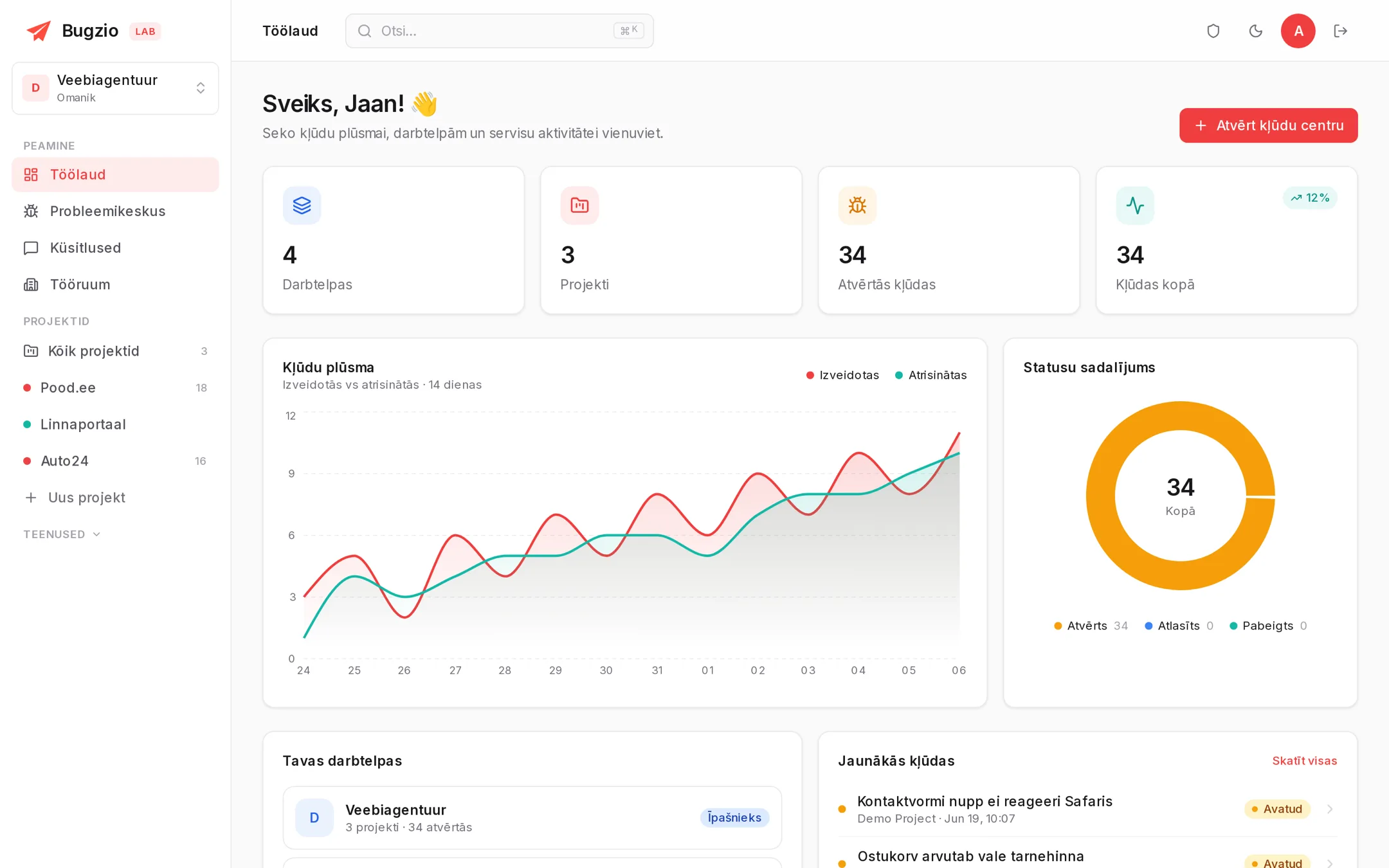Collapse the TEENUSED section

62,534
